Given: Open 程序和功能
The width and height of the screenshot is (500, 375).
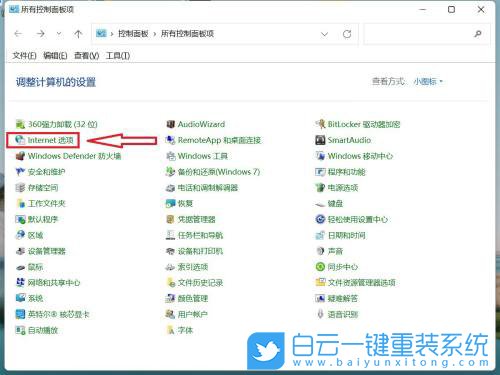Looking at the screenshot, I should pyautogui.click(x=340, y=172).
